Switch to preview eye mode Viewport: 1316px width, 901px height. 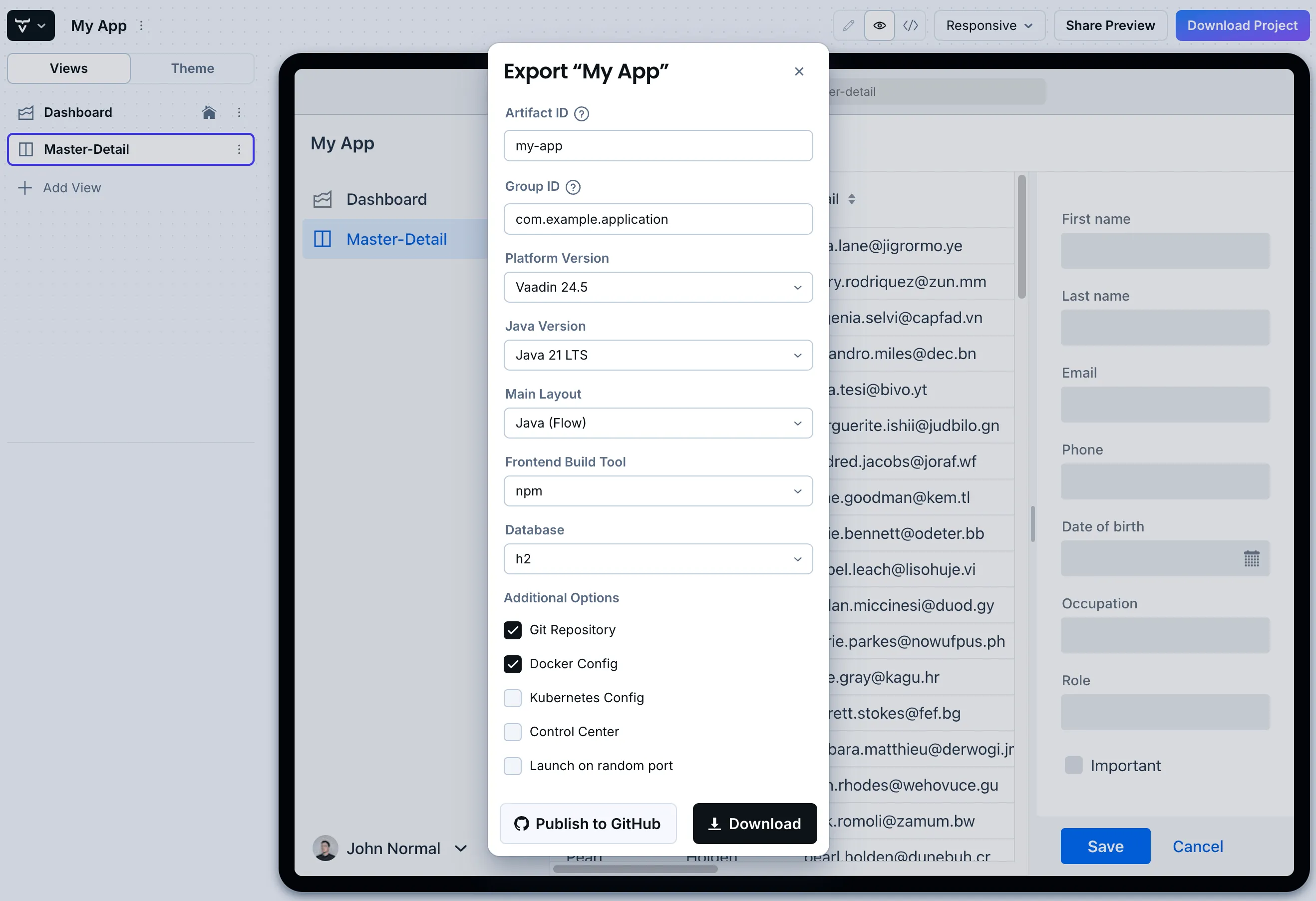coord(879,25)
